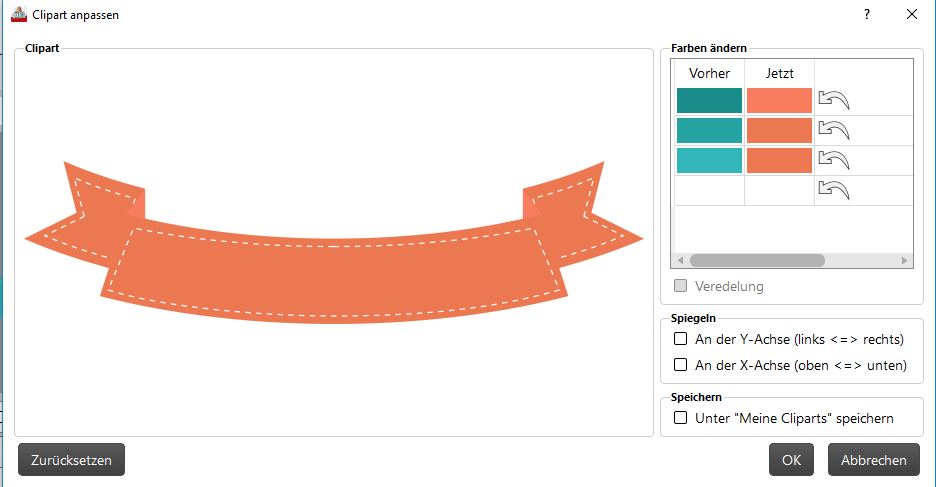936x487 pixels.
Task: Revert the second row color with its undo arrow
Action: click(833, 130)
